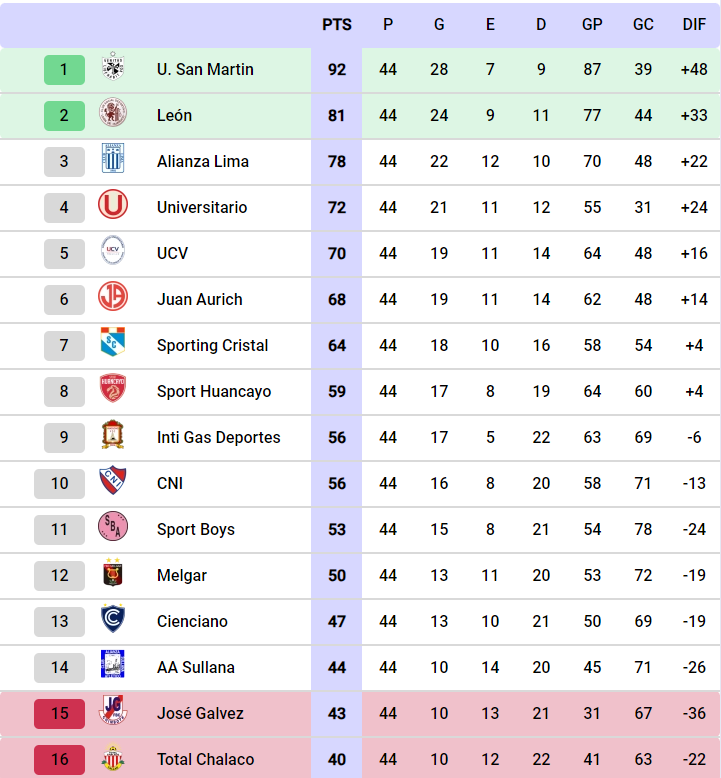
Task: Open the Sport Huancayo team name
Action: pyautogui.click(x=214, y=391)
